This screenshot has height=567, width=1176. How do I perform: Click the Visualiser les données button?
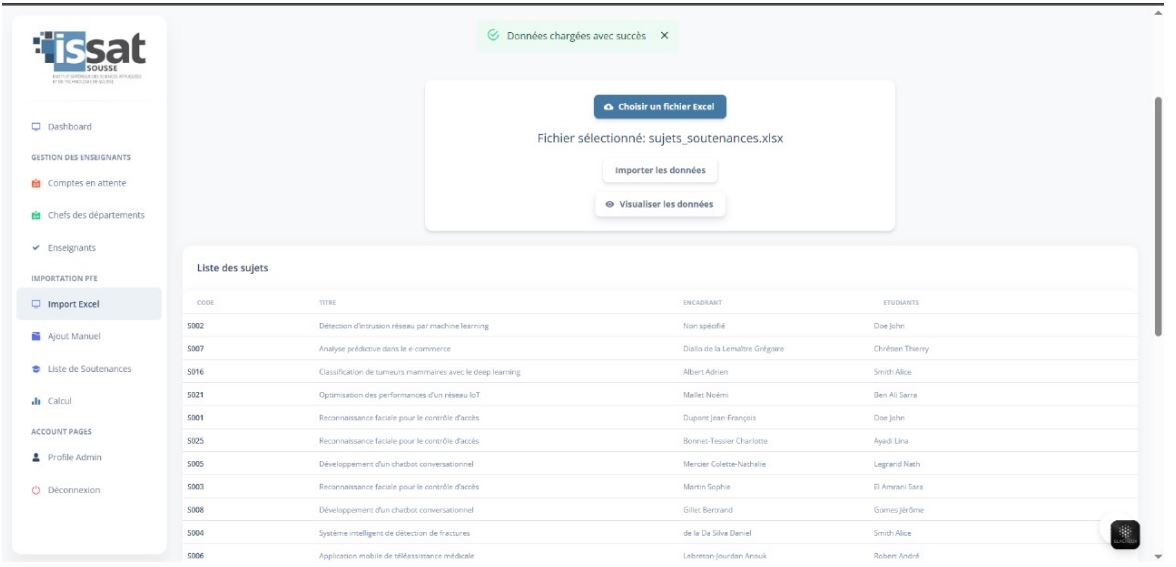(659, 204)
